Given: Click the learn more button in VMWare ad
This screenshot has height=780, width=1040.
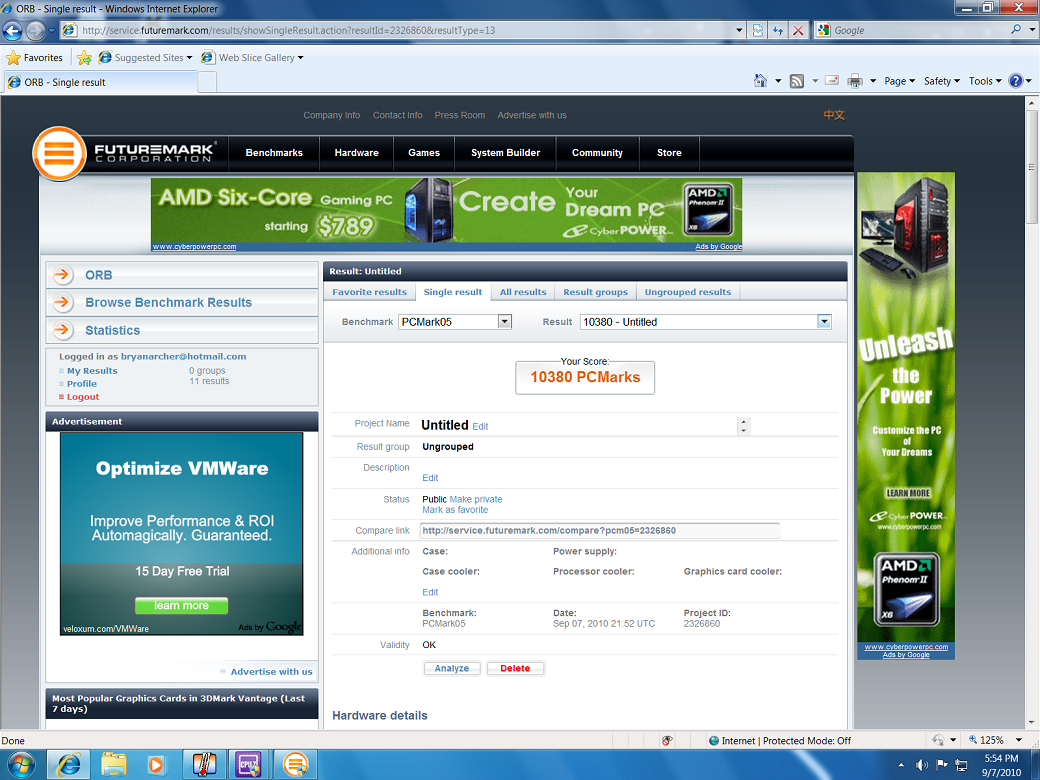Looking at the screenshot, I should (x=181, y=606).
